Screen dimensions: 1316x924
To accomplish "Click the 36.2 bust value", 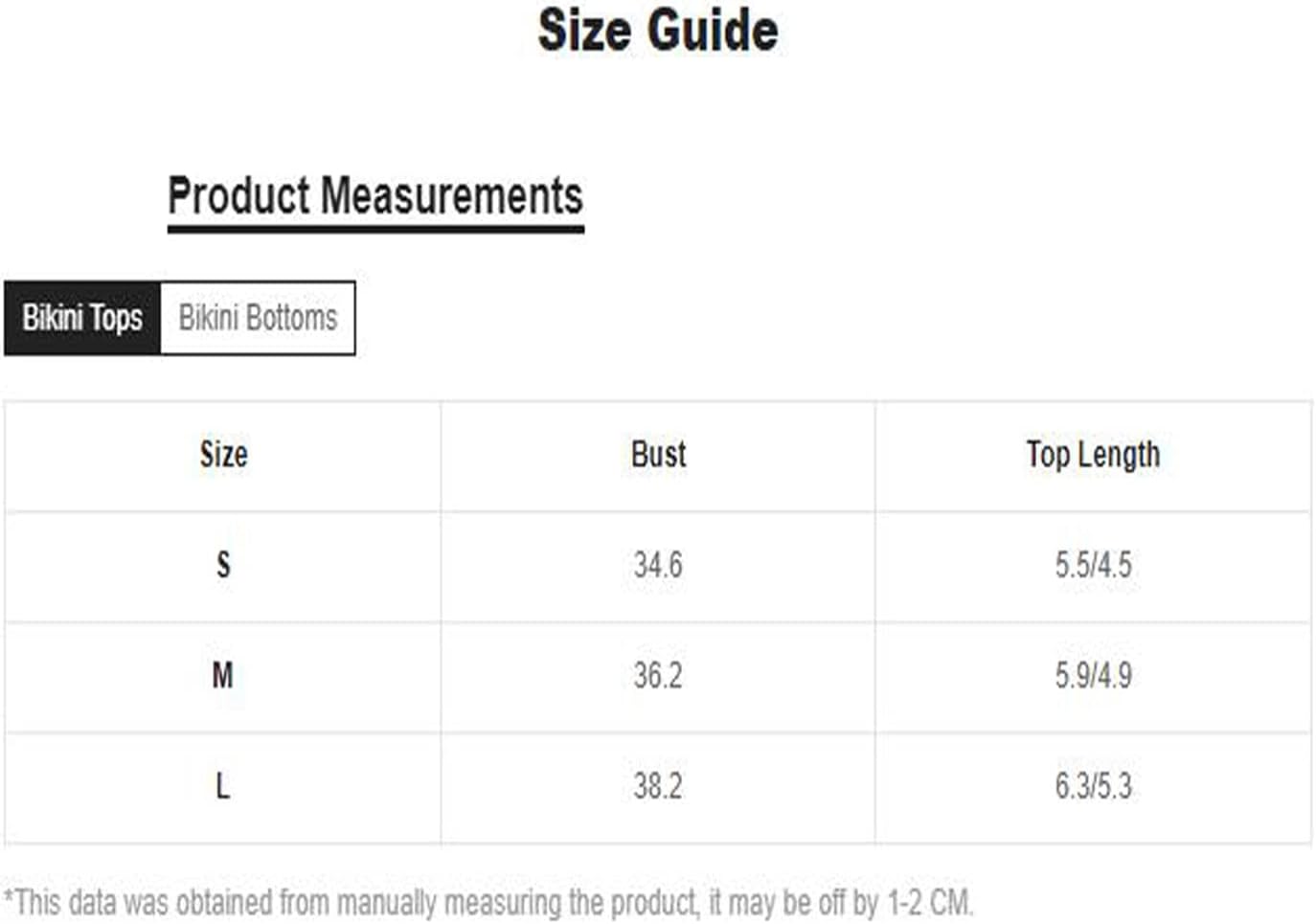I will point(658,676).
